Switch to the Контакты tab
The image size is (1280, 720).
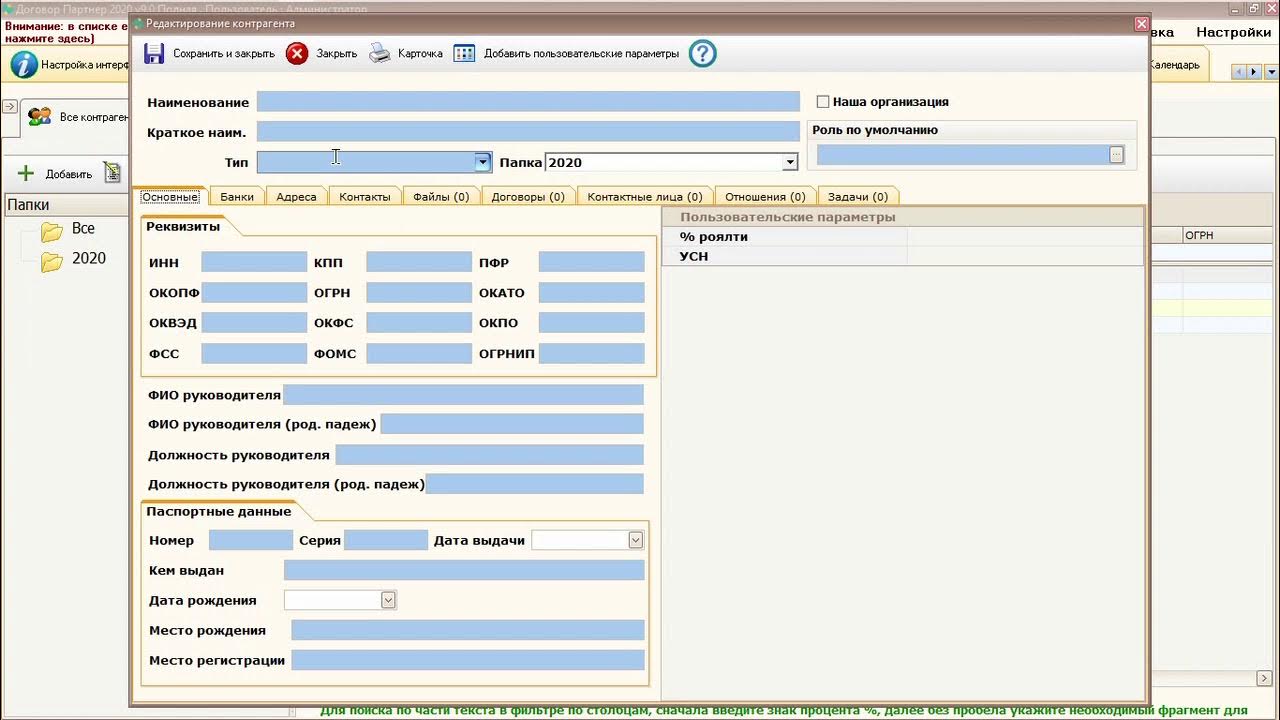point(365,197)
